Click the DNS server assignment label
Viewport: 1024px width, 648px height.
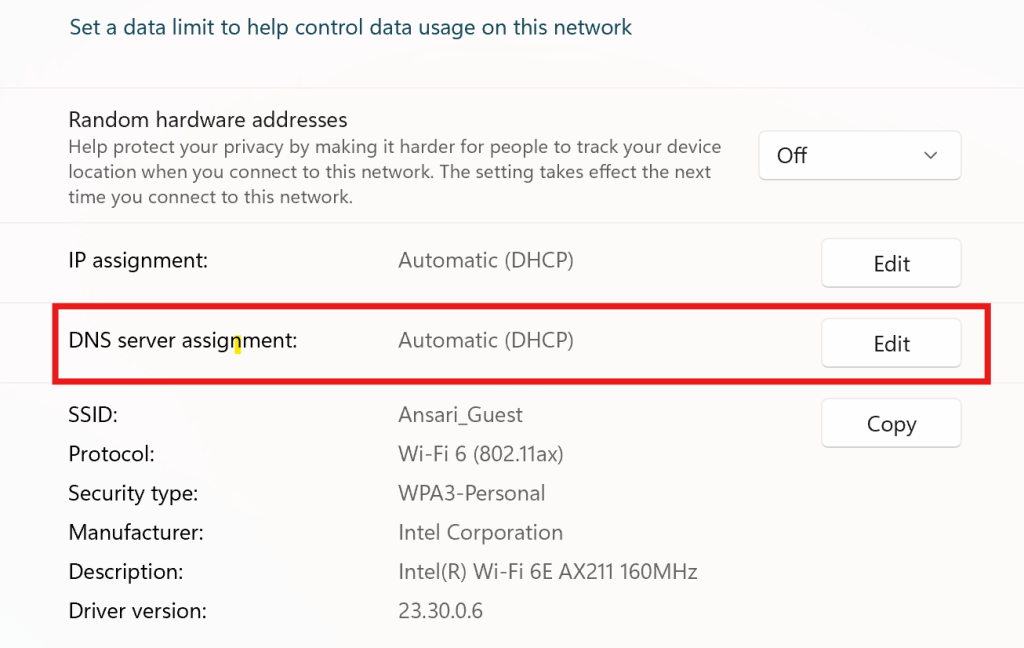pyautogui.click(x=183, y=341)
